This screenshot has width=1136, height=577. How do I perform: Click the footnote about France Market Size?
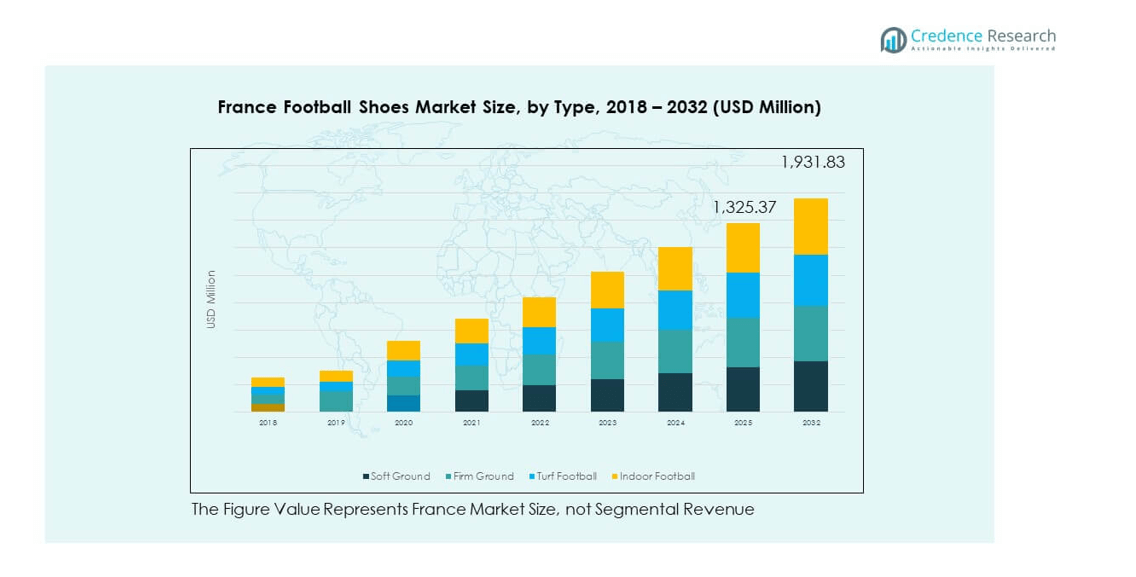472,510
